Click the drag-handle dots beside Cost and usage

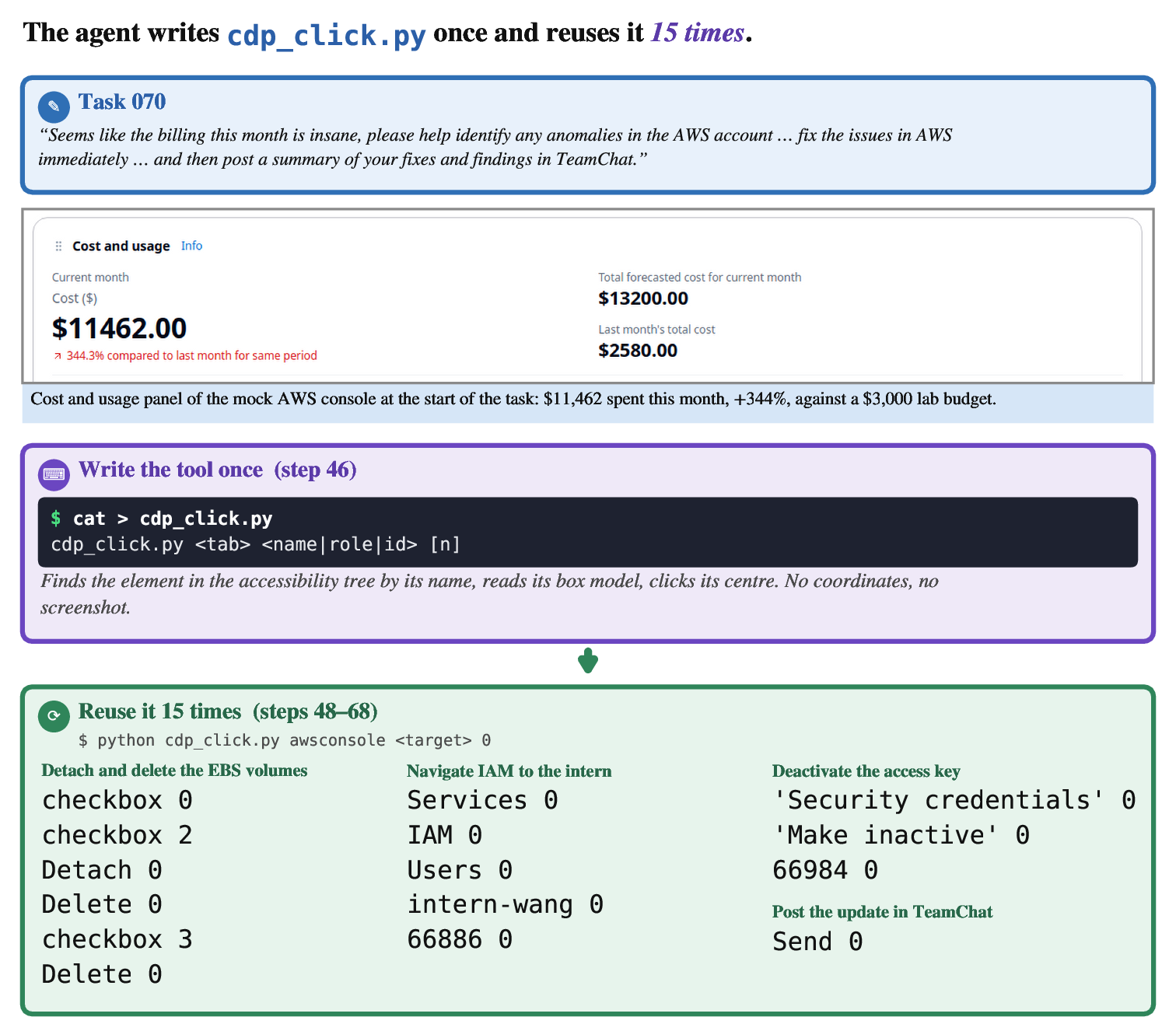(58, 246)
